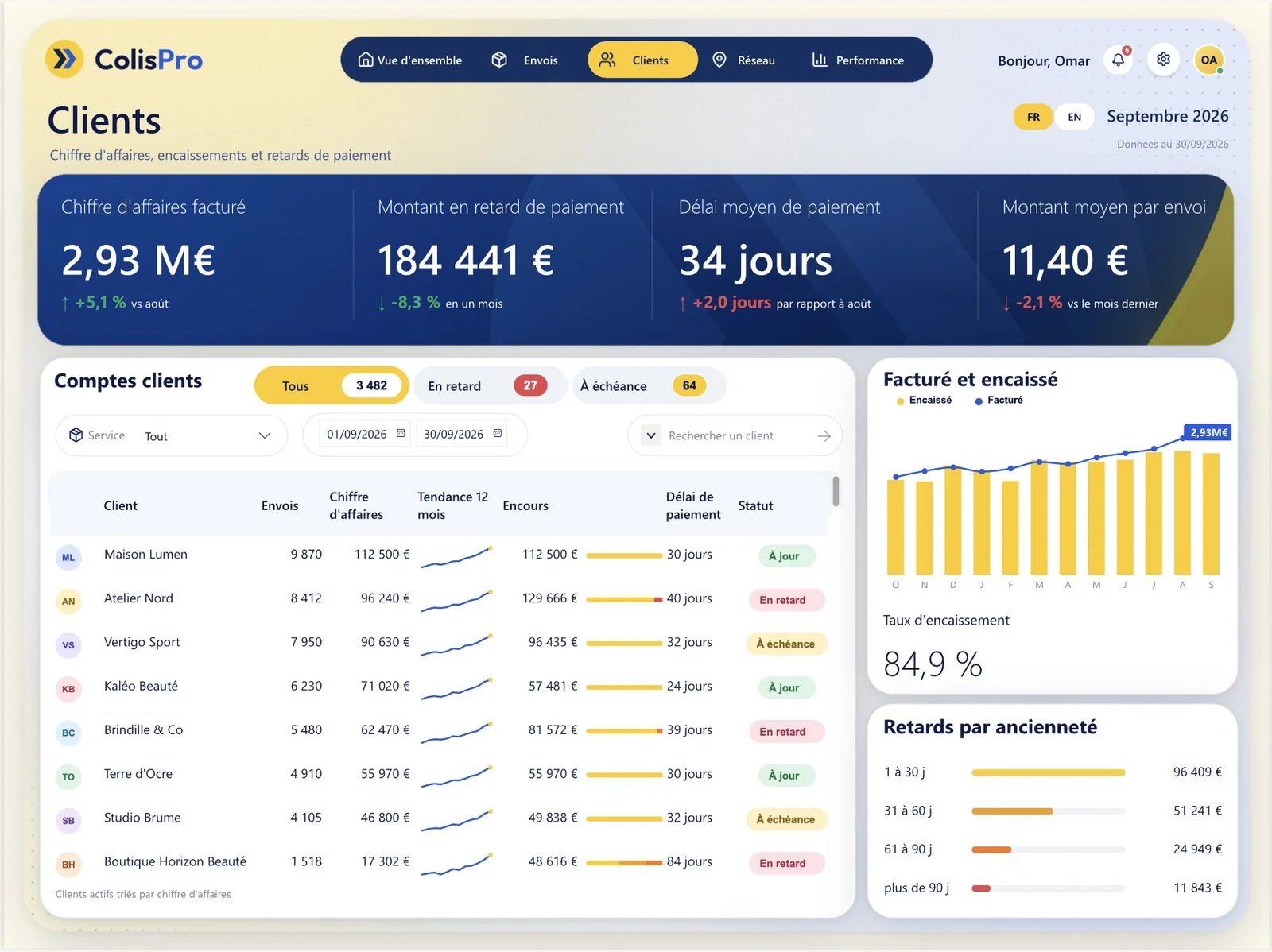The width and height of the screenshot is (1272, 952).
Task: Switch to the Performance tab
Action: (x=858, y=60)
